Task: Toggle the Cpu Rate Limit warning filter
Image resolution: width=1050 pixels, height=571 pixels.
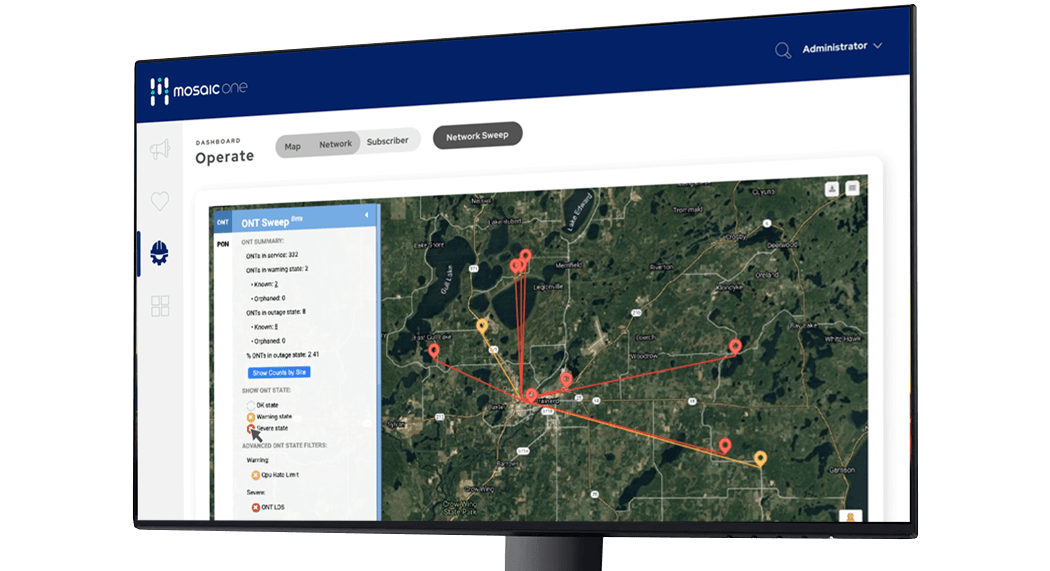Action: click(255, 475)
